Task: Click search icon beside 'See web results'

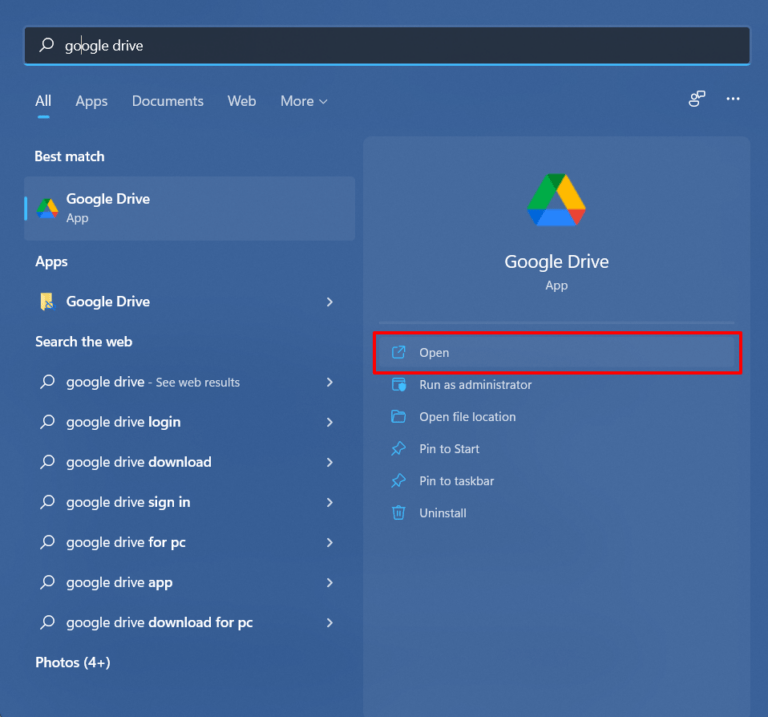Action: coord(48,382)
